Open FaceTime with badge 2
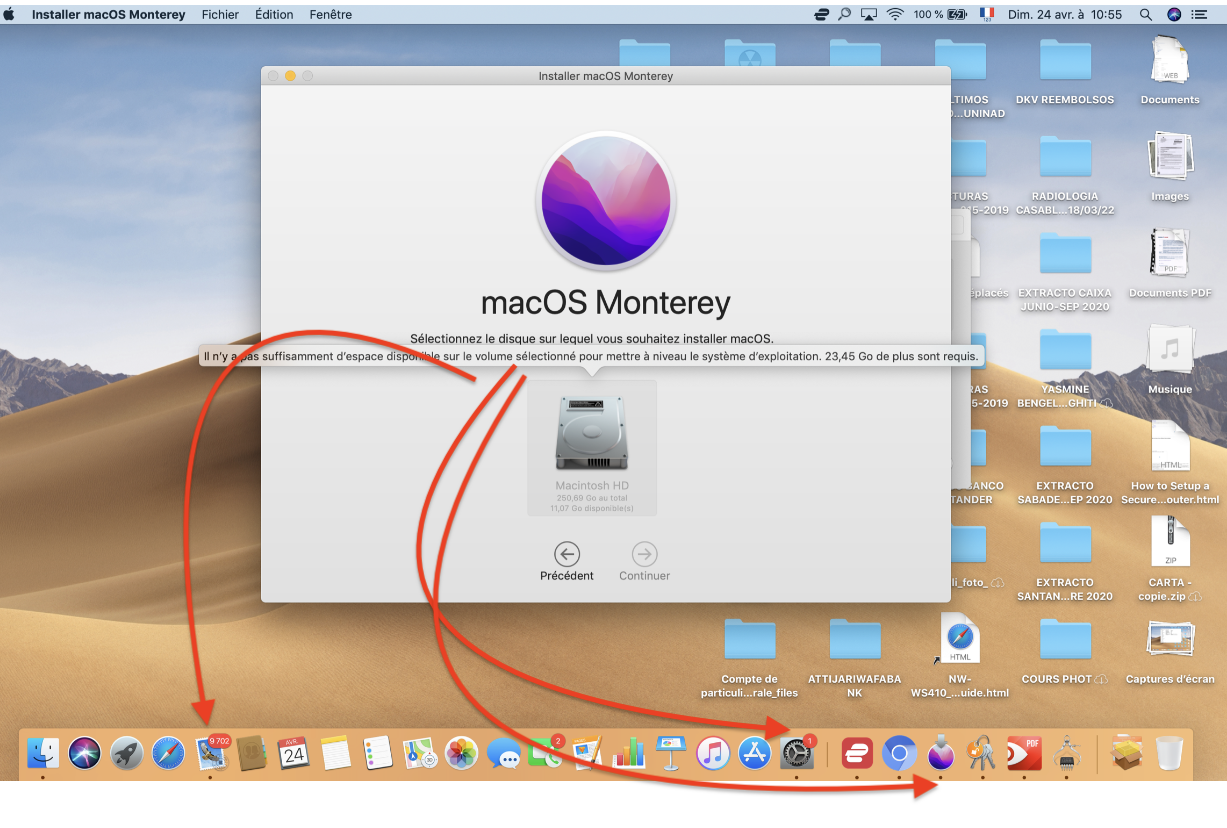Viewport: 1227px width, 828px height. (545, 753)
